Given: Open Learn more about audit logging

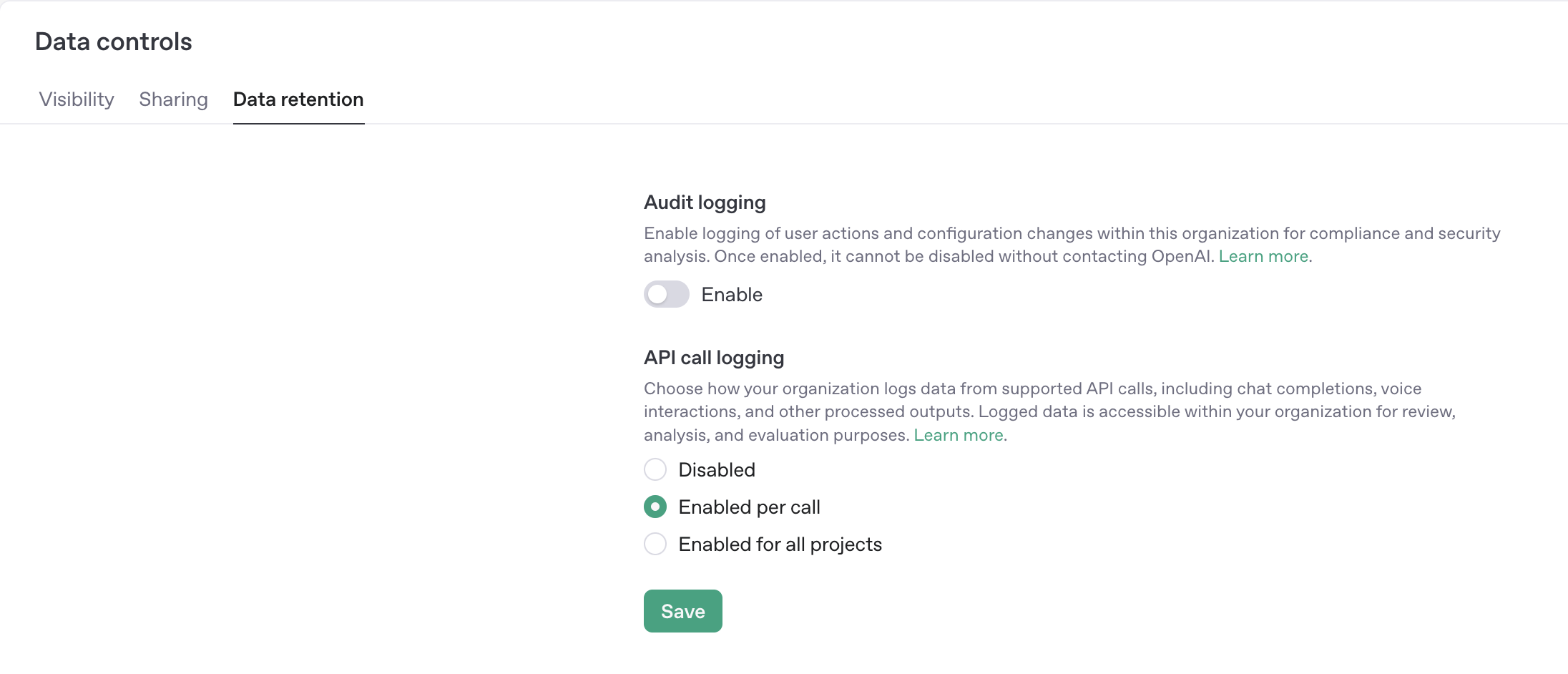Looking at the screenshot, I should coord(1263,255).
